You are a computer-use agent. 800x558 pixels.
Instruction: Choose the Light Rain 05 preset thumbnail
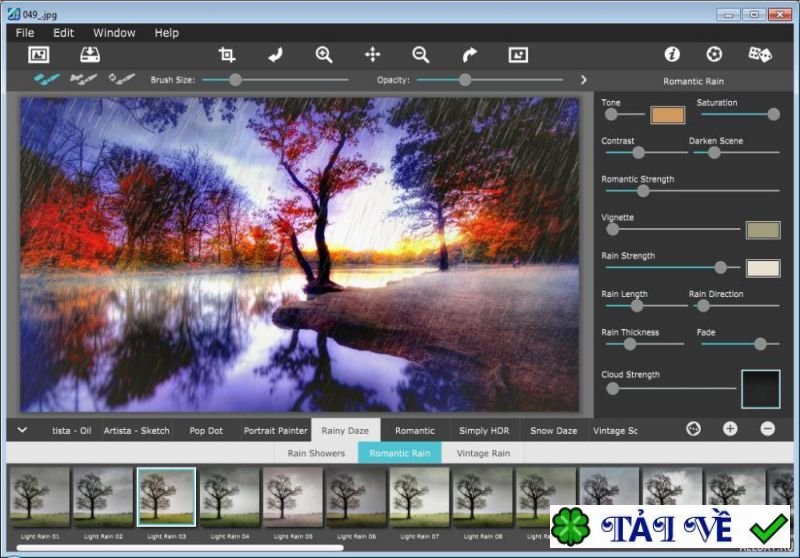point(292,497)
